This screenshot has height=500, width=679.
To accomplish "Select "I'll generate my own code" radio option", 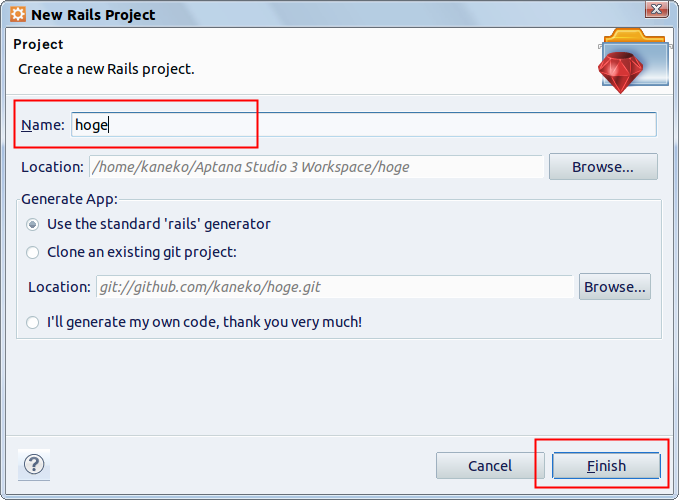I will point(32,322).
